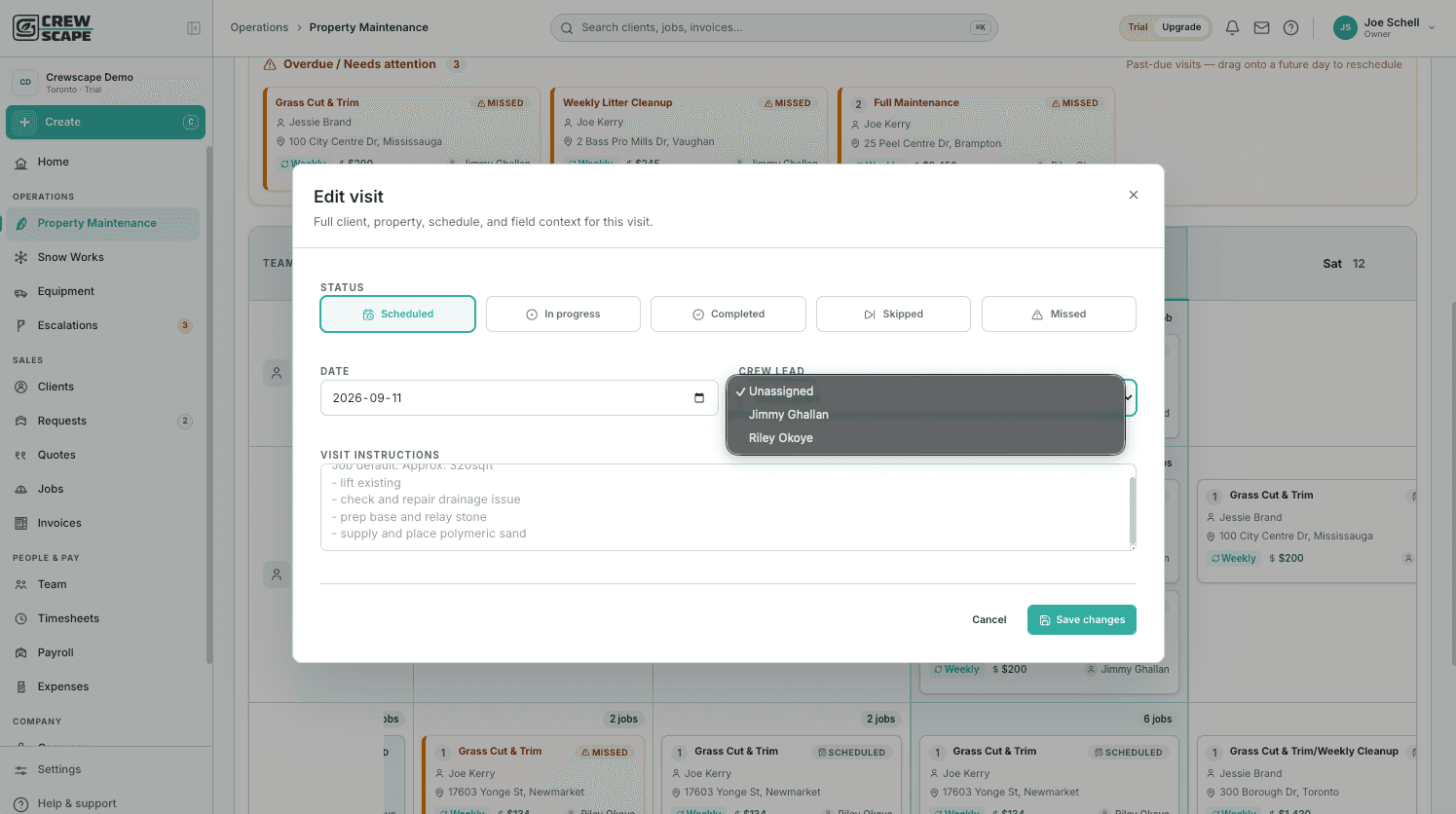This screenshot has height=814, width=1456.
Task: Cancel the Edit visit dialog
Action: pyautogui.click(x=989, y=619)
